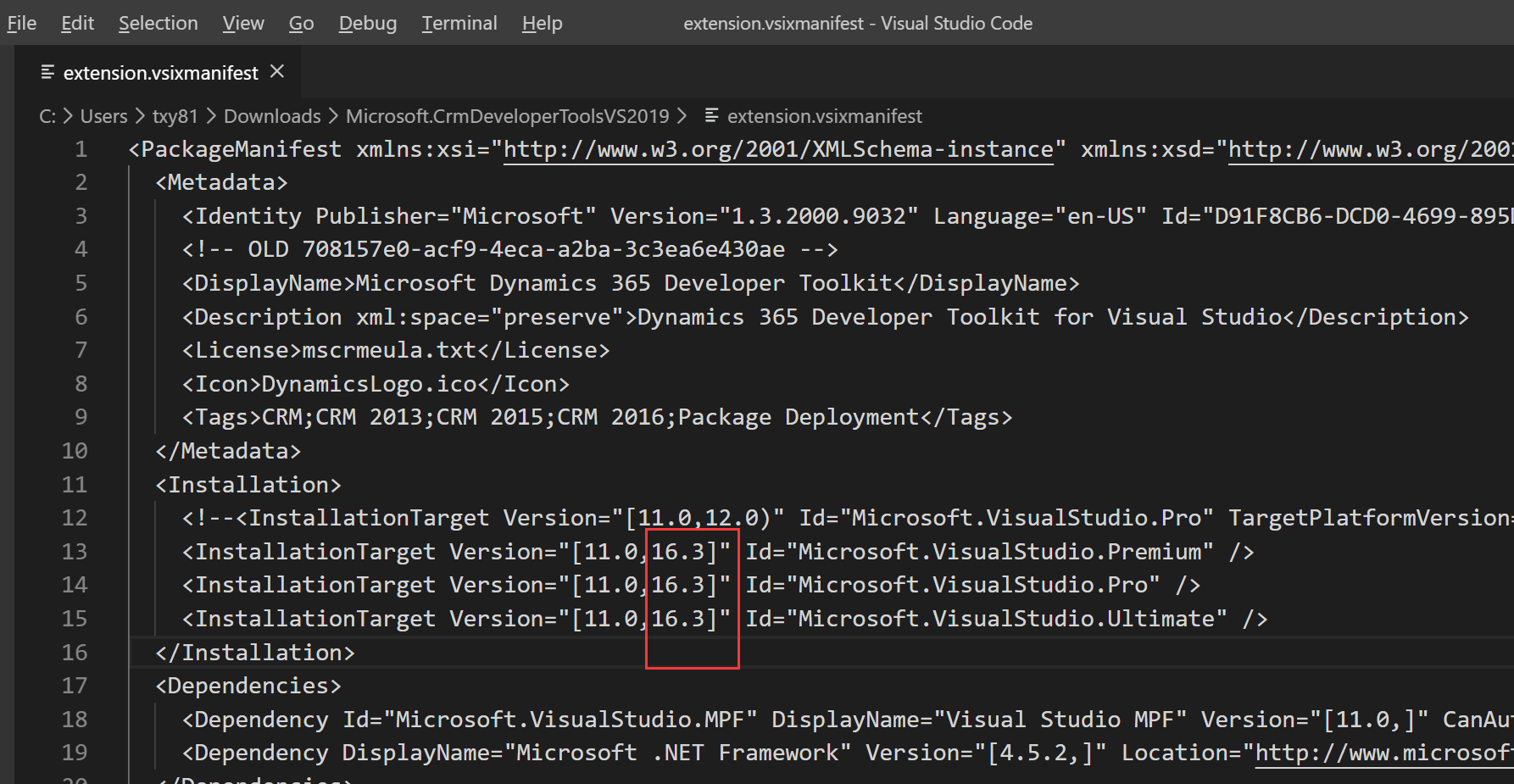Click line number 16 in the gutter
The image size is (1514, 784).
(75, 653)
